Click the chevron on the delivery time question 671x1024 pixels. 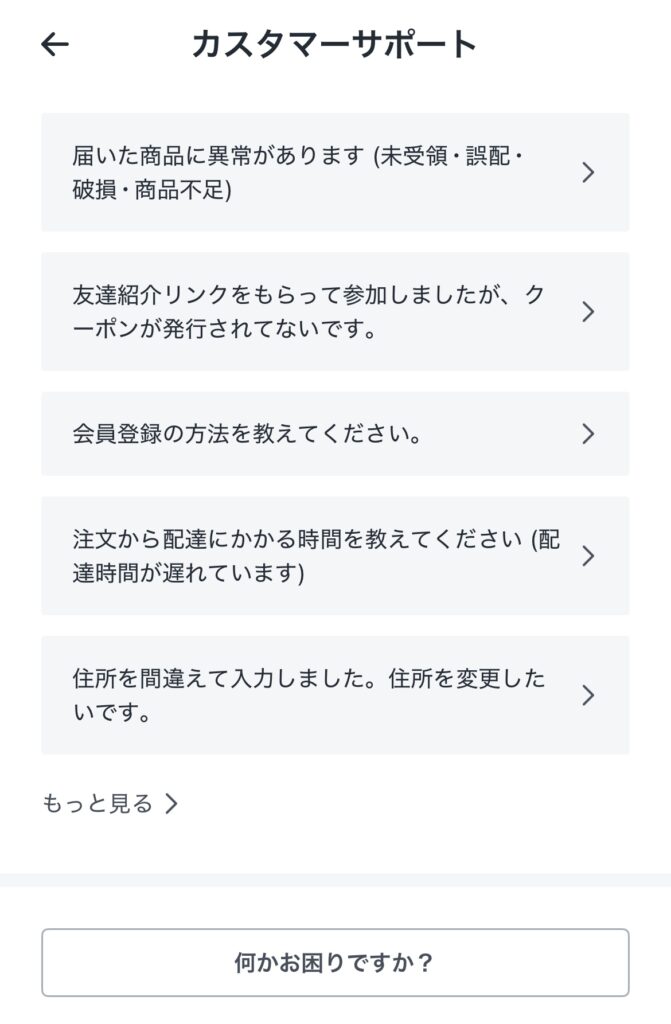click(588, 556)
